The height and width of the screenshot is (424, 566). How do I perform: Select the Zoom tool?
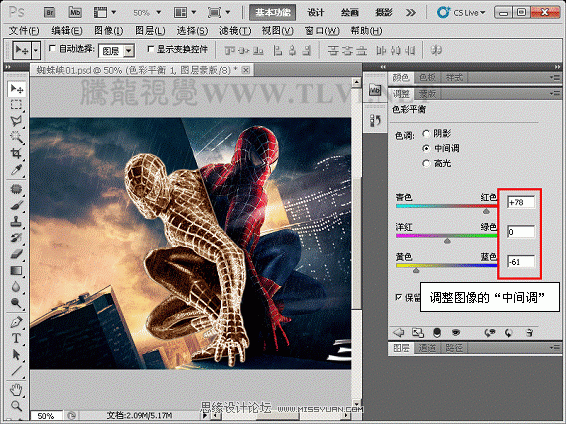(x=16, y=406)
